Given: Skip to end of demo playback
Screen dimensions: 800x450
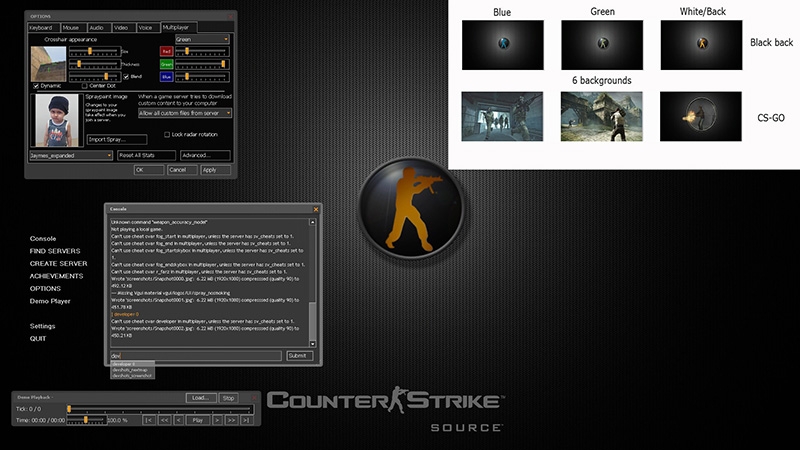Looking at the screenshot, I should 245,420.
